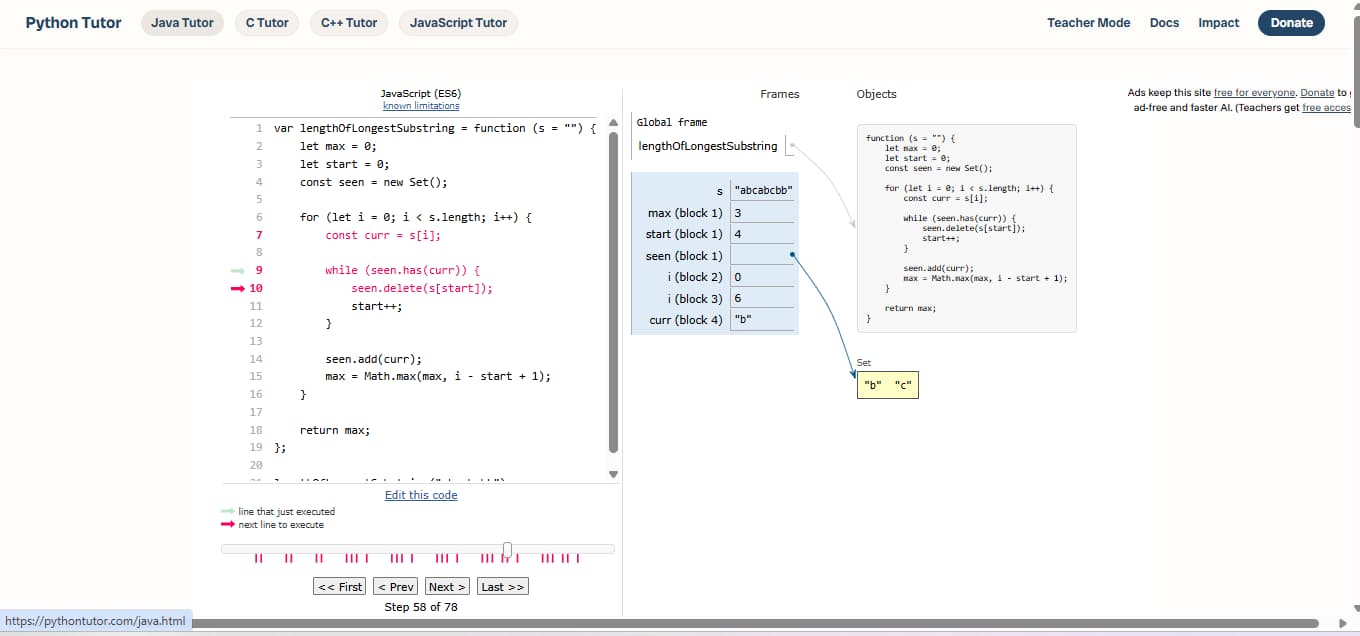Click the seen (block 1) pointer dot
Image resolution: width=1360 pixels, height=636 pixels.
pyautogui.click(x=792, y=255)
